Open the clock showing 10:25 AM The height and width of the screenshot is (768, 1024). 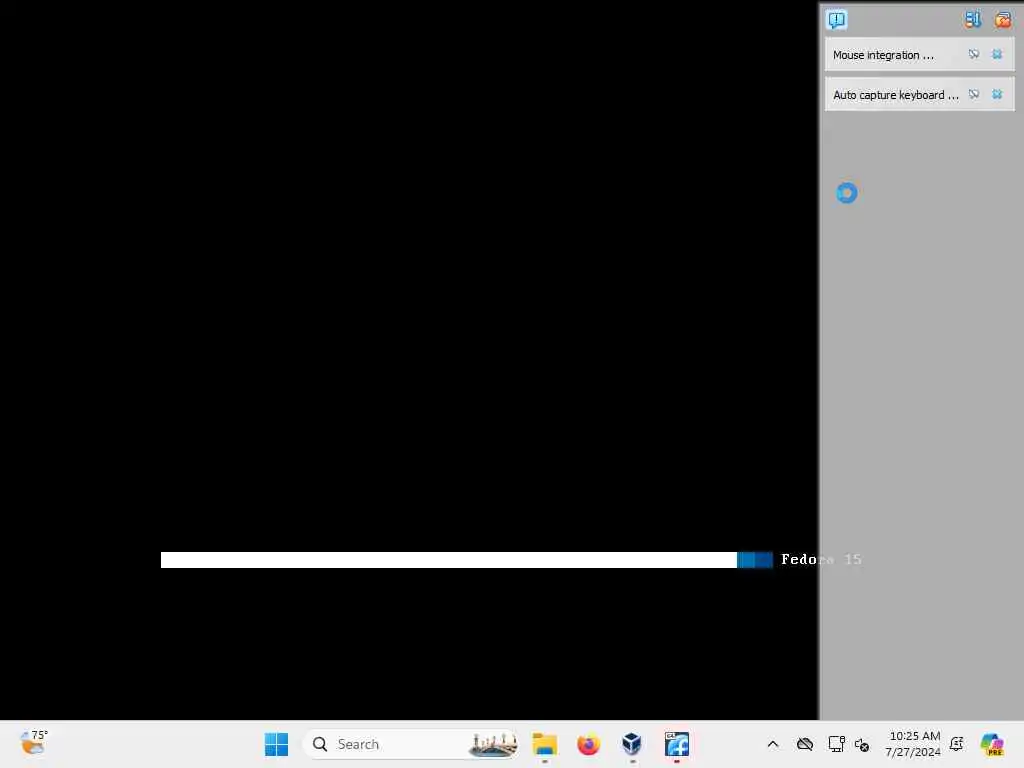click(x=914, y=744)
